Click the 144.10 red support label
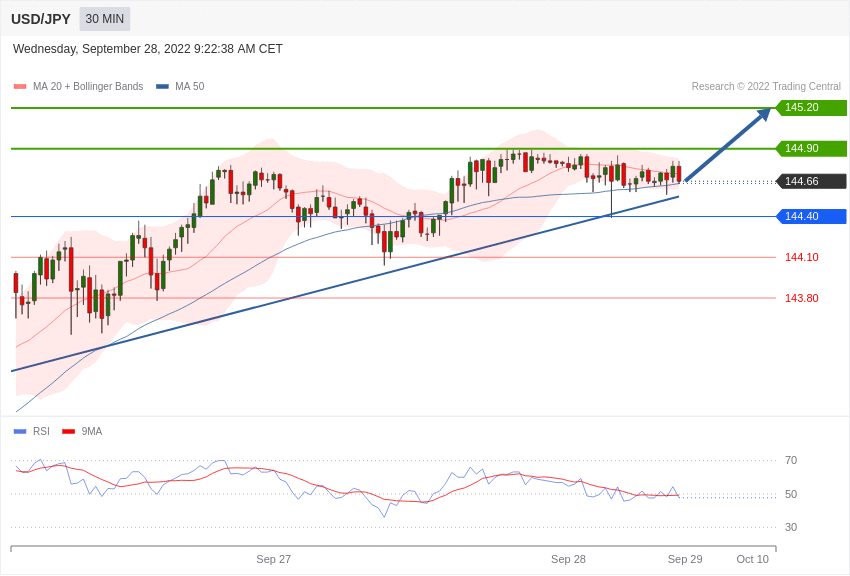This screenshot has width=850, height=576. pos(802,257)
